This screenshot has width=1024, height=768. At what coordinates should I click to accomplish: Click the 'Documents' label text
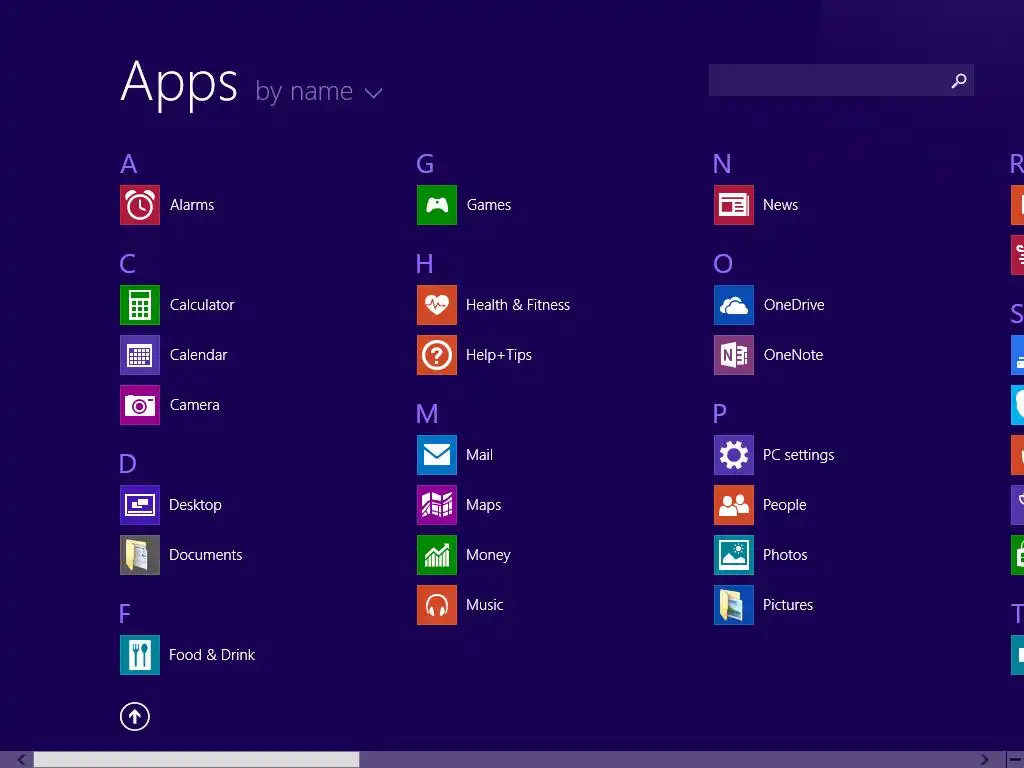pos(206,555)
